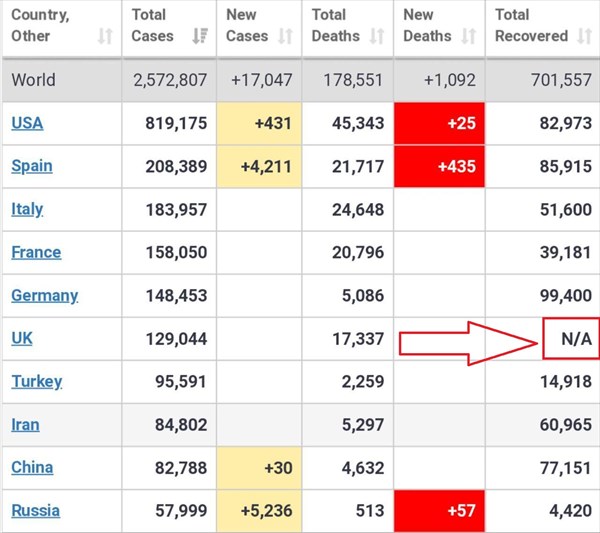Select Italy recovered value 51,600
The height and width of the screenshot is (533, 600).
[x=566, y=210]
